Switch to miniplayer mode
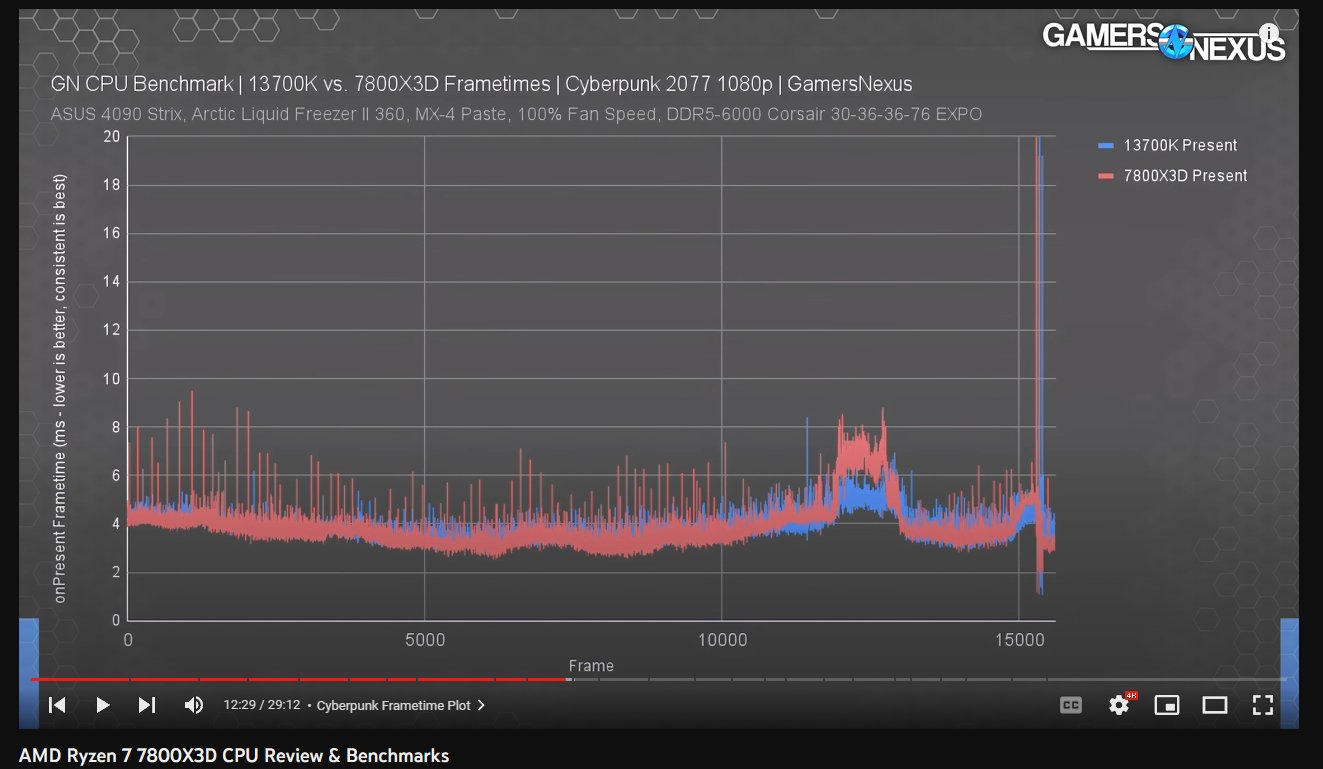The height and width of the screenshot is (769, 1323). coord(1167,705)
